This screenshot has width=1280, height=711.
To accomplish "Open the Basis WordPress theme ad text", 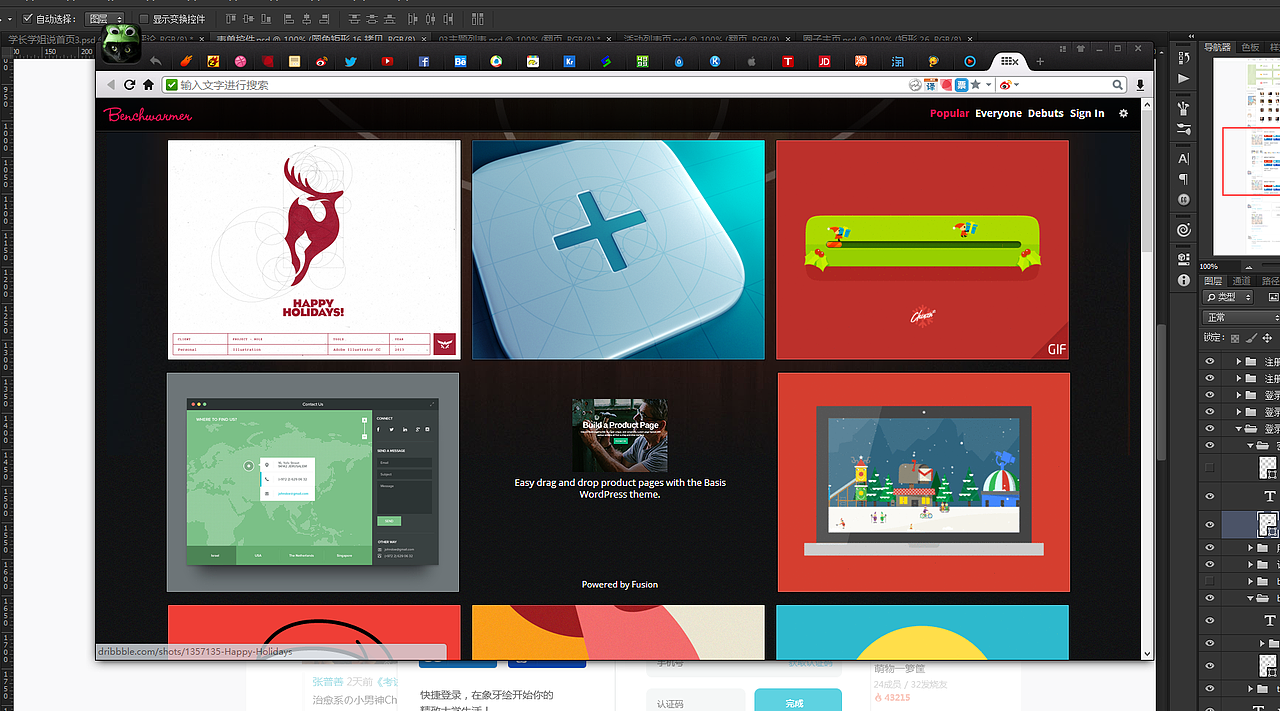I will [620, 488].
